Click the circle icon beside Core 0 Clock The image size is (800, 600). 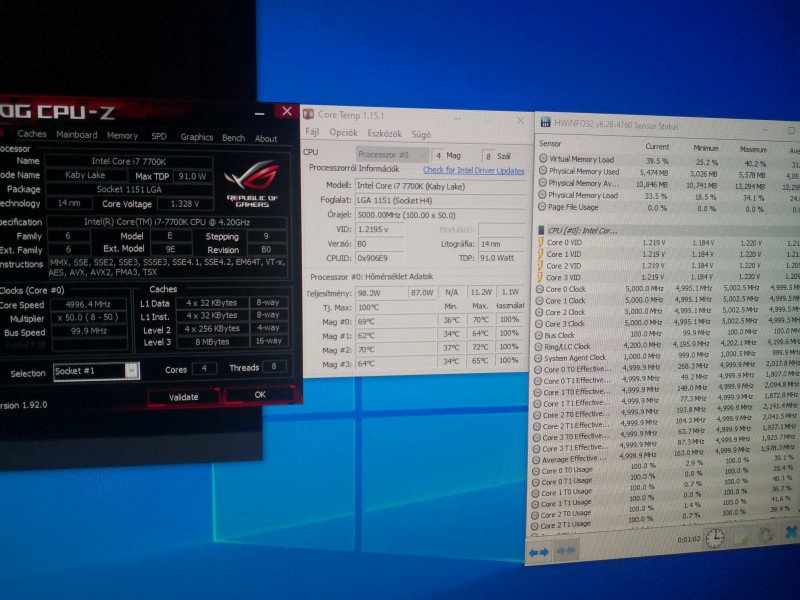click(540, 289)
